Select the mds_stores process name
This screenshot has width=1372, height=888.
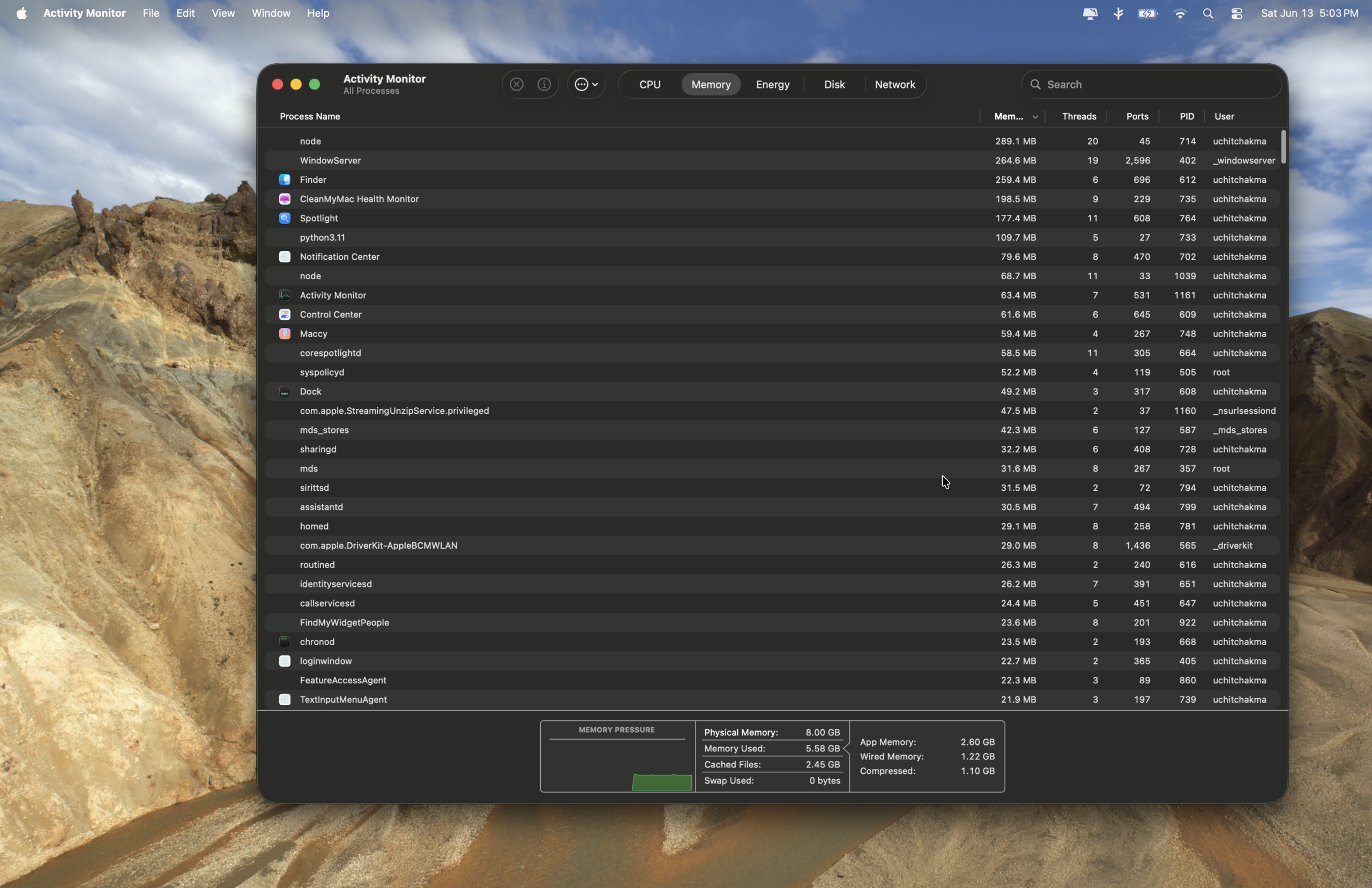click(x=324, y=430)
